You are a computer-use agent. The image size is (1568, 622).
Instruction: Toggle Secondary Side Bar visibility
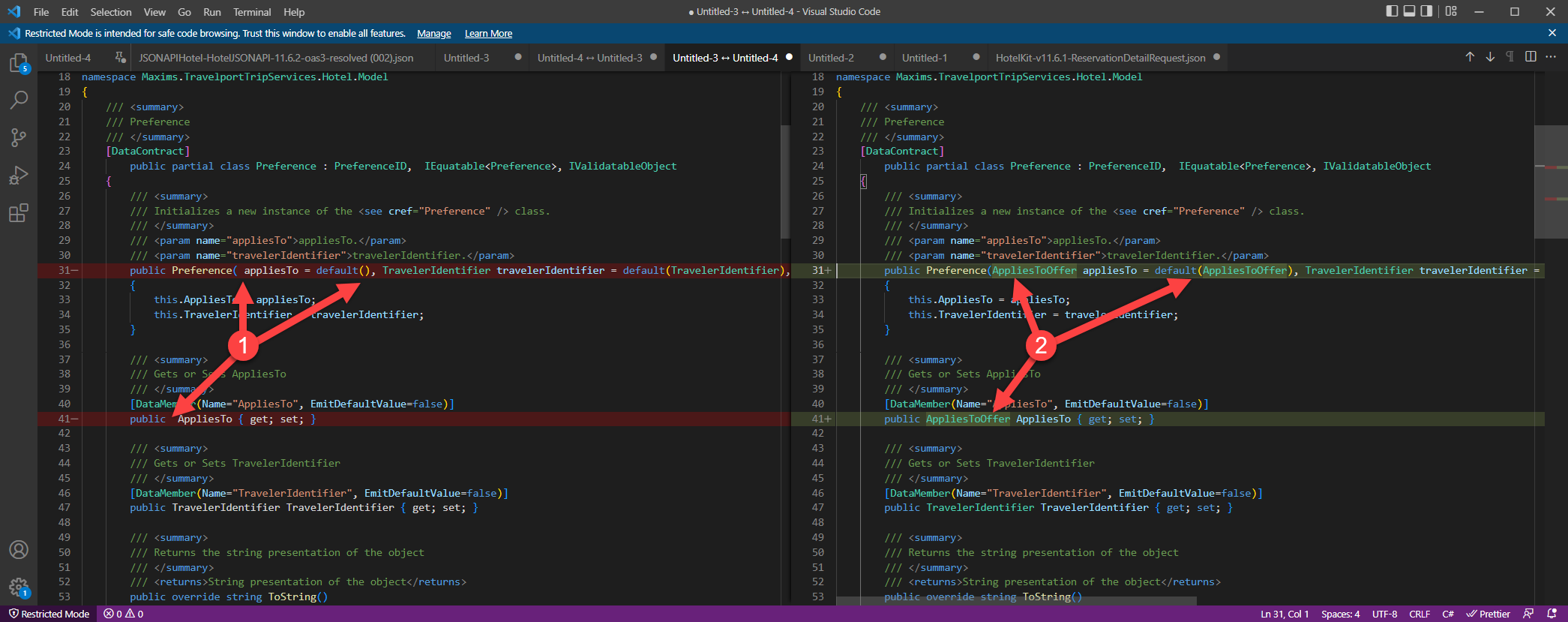click(x=1426, y=11)
